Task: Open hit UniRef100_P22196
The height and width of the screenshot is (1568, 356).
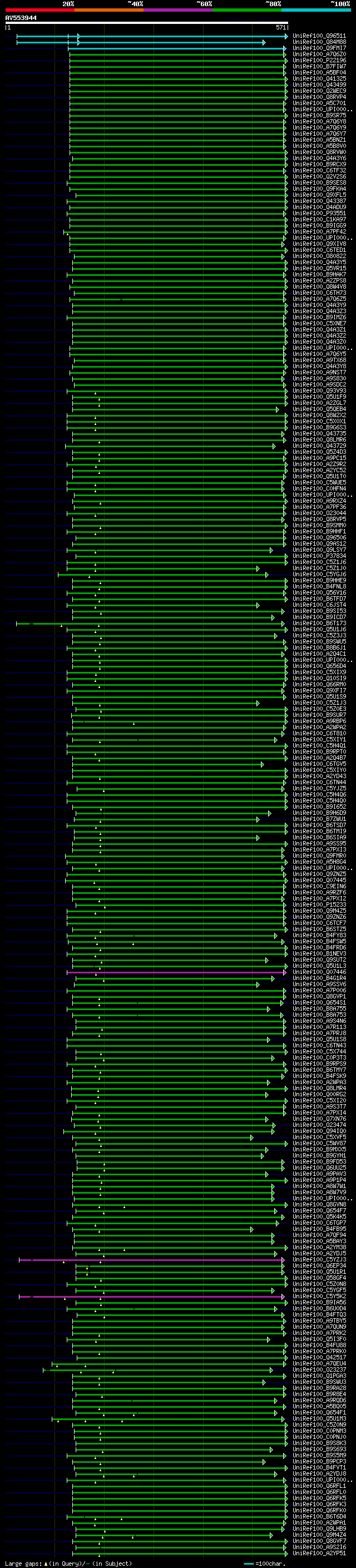Action: (319, 60)
